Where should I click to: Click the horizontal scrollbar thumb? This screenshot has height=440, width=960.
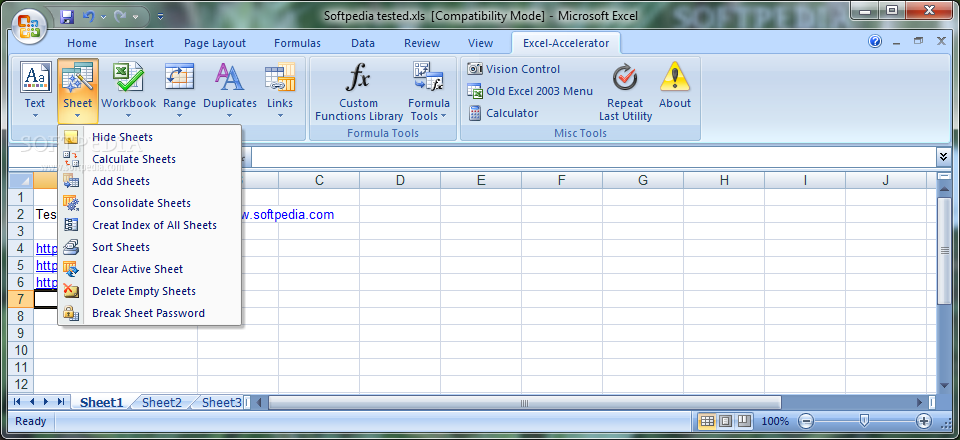click(524, 403)
